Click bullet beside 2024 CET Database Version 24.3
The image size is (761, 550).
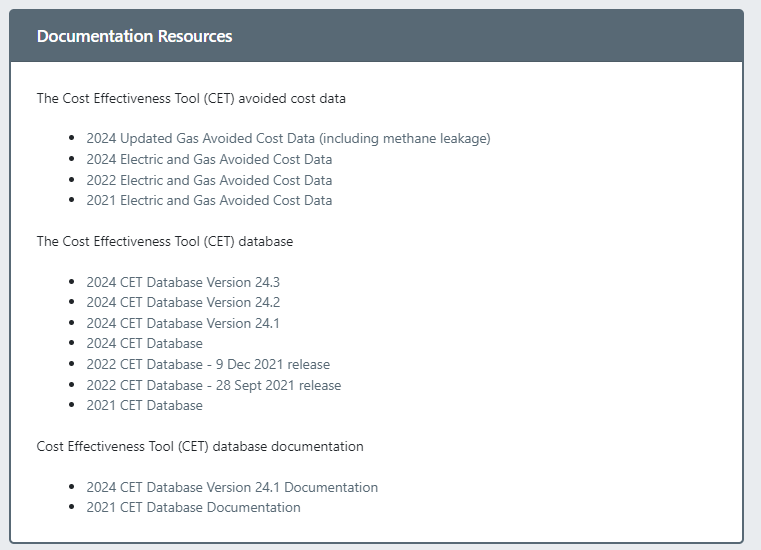click(x=72, y=283)
